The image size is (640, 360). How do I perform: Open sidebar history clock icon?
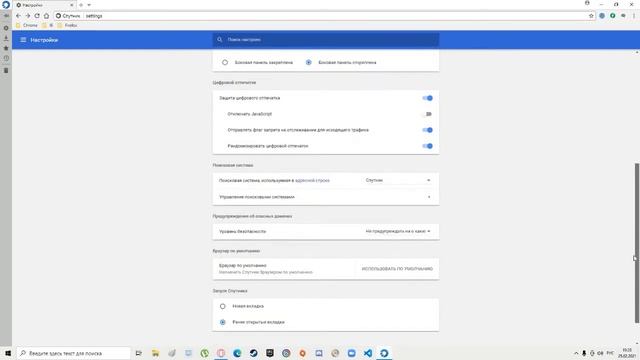coord(6,58)
